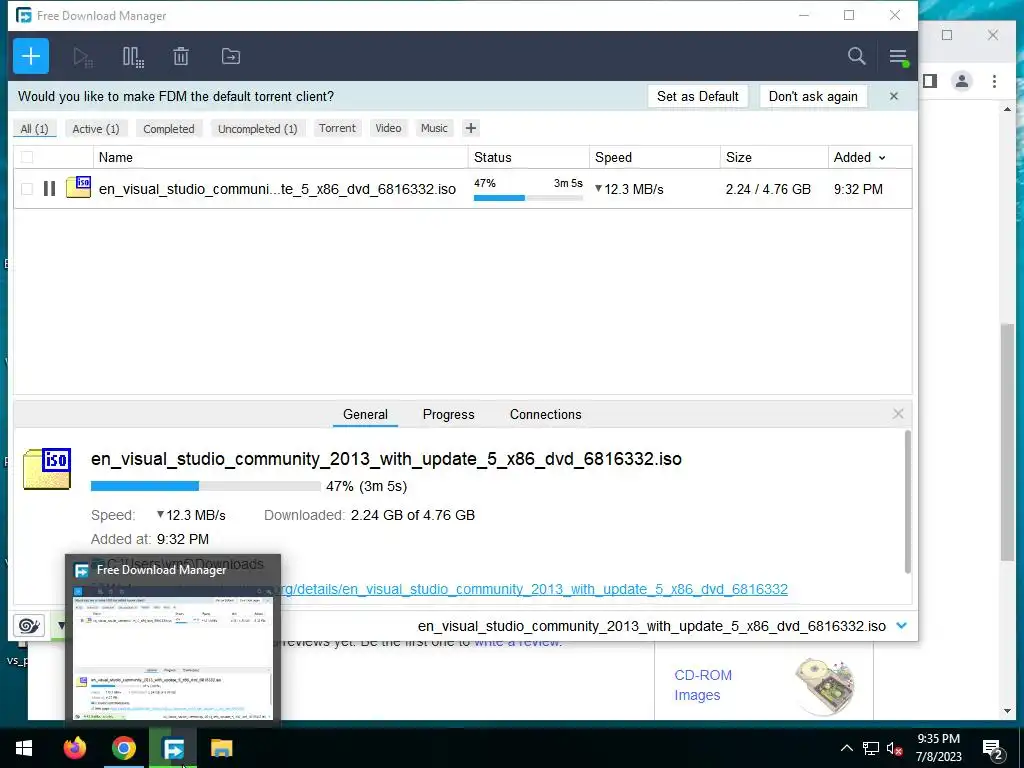This screenshot has height=768, width=1024.
Task: Switch to the Connections details tab
Action: click(545, 415)
